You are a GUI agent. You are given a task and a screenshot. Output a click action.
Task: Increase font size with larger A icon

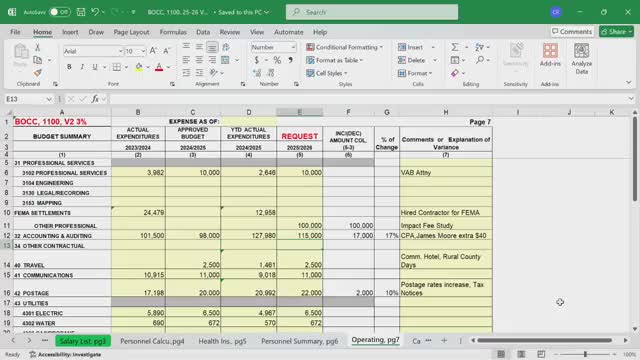pos(153,51)
